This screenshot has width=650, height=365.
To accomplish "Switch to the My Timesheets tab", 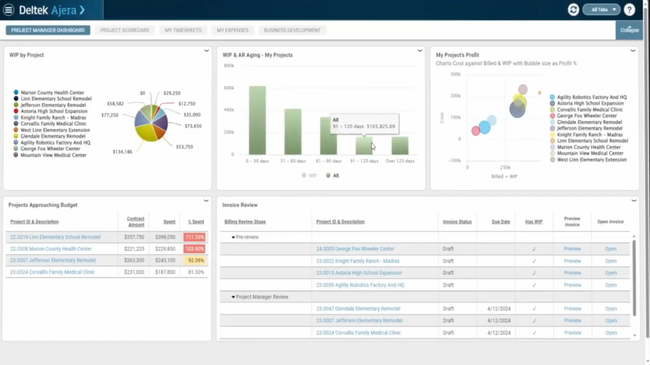I will 183,30.
